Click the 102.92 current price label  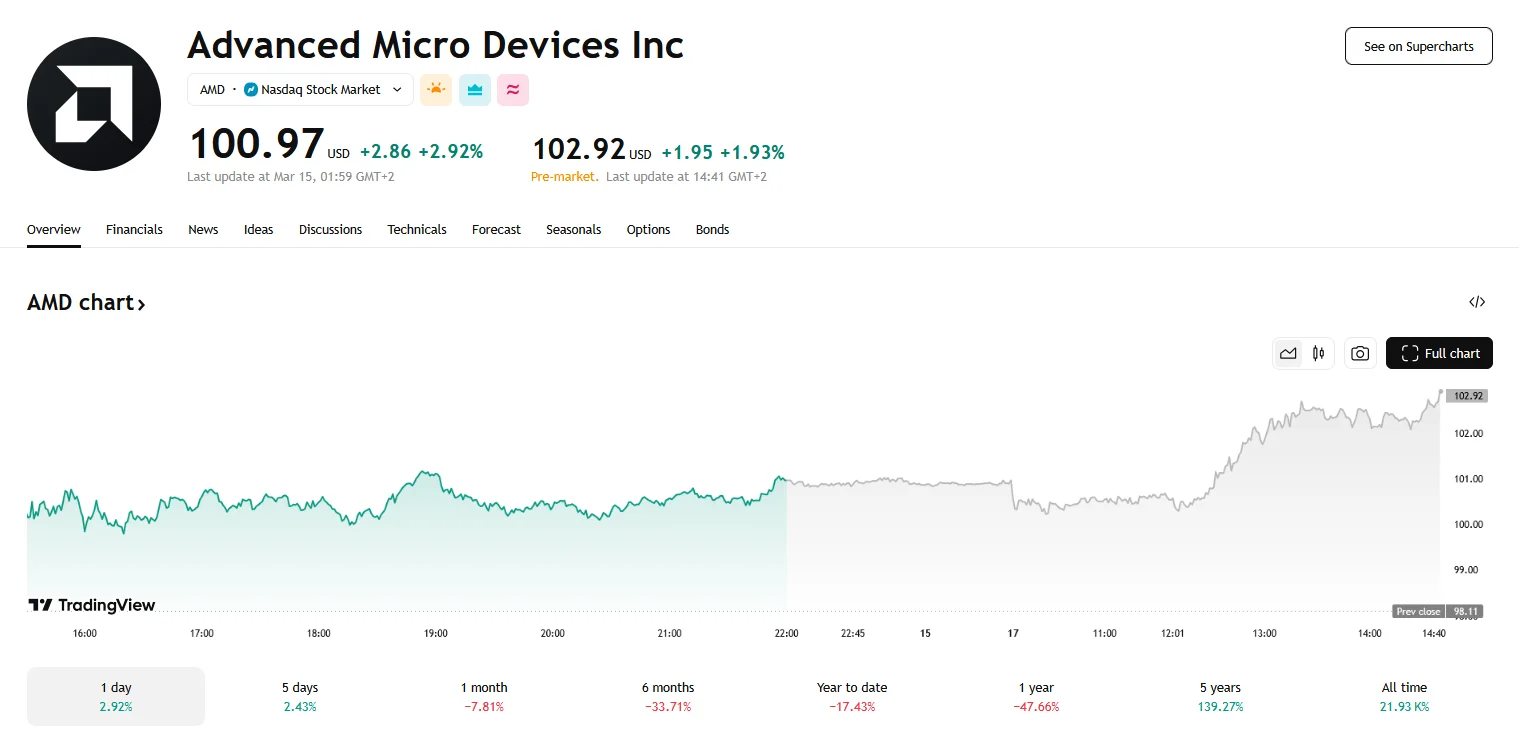(x=1467, y=396)
